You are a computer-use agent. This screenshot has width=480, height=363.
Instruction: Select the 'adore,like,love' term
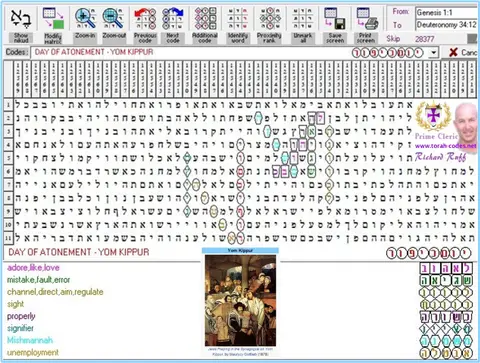click(x=33, y=268)
